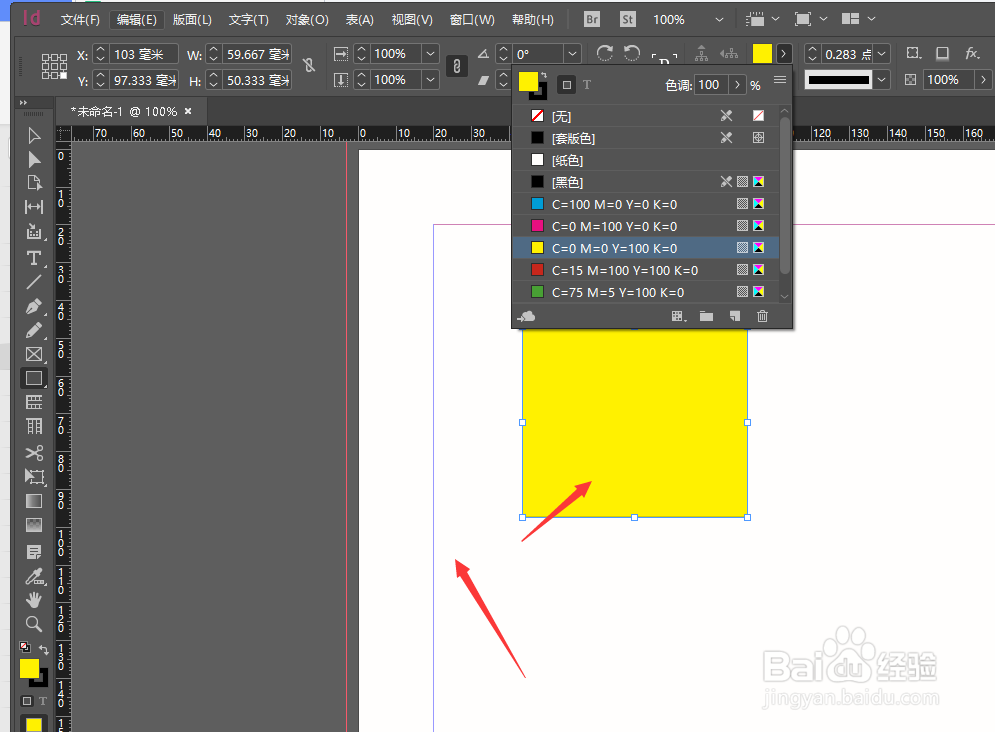Toggle formatting affects container in toolbox
The image size is (995, 732).
[27, 701]
